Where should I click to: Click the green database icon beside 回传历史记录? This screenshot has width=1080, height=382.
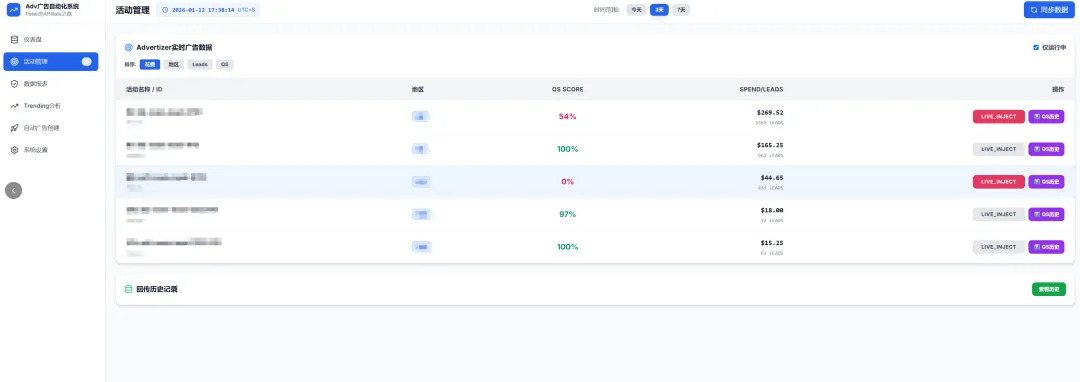(128, 289)
